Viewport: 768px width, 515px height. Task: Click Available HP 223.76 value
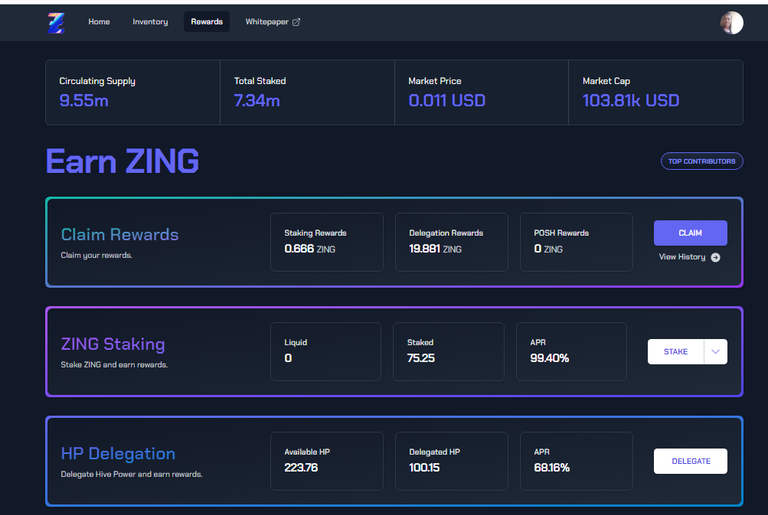[301, 468]
